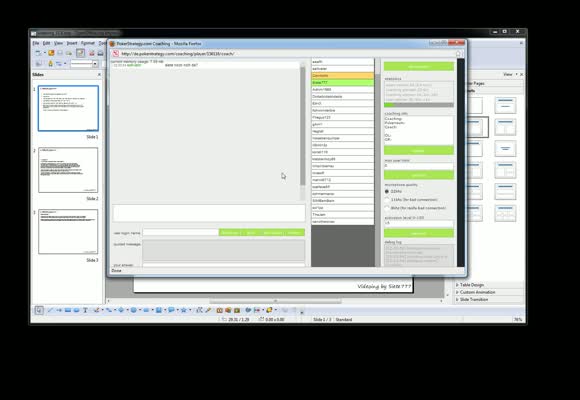
Task: Open the Insert menu
Action: click(72, 43)
